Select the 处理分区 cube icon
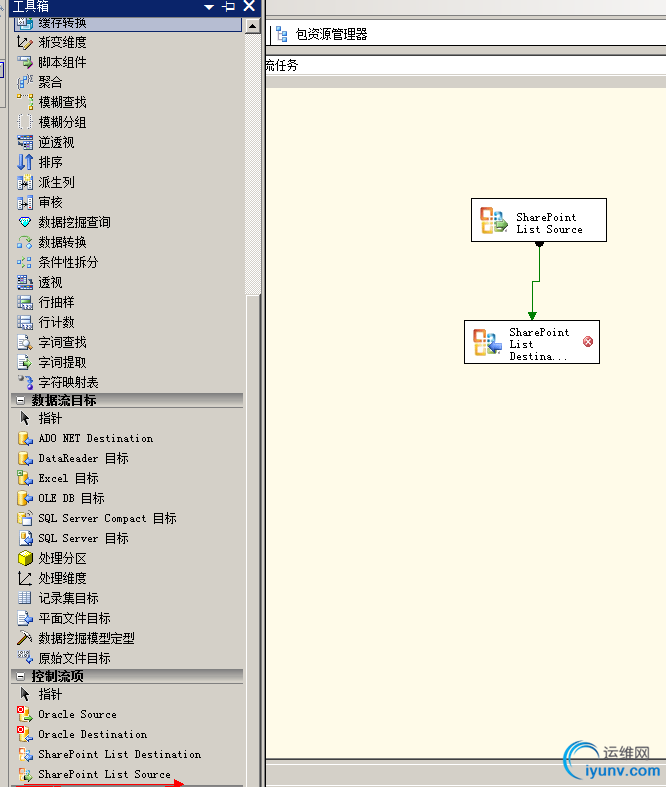 (25, 558)
